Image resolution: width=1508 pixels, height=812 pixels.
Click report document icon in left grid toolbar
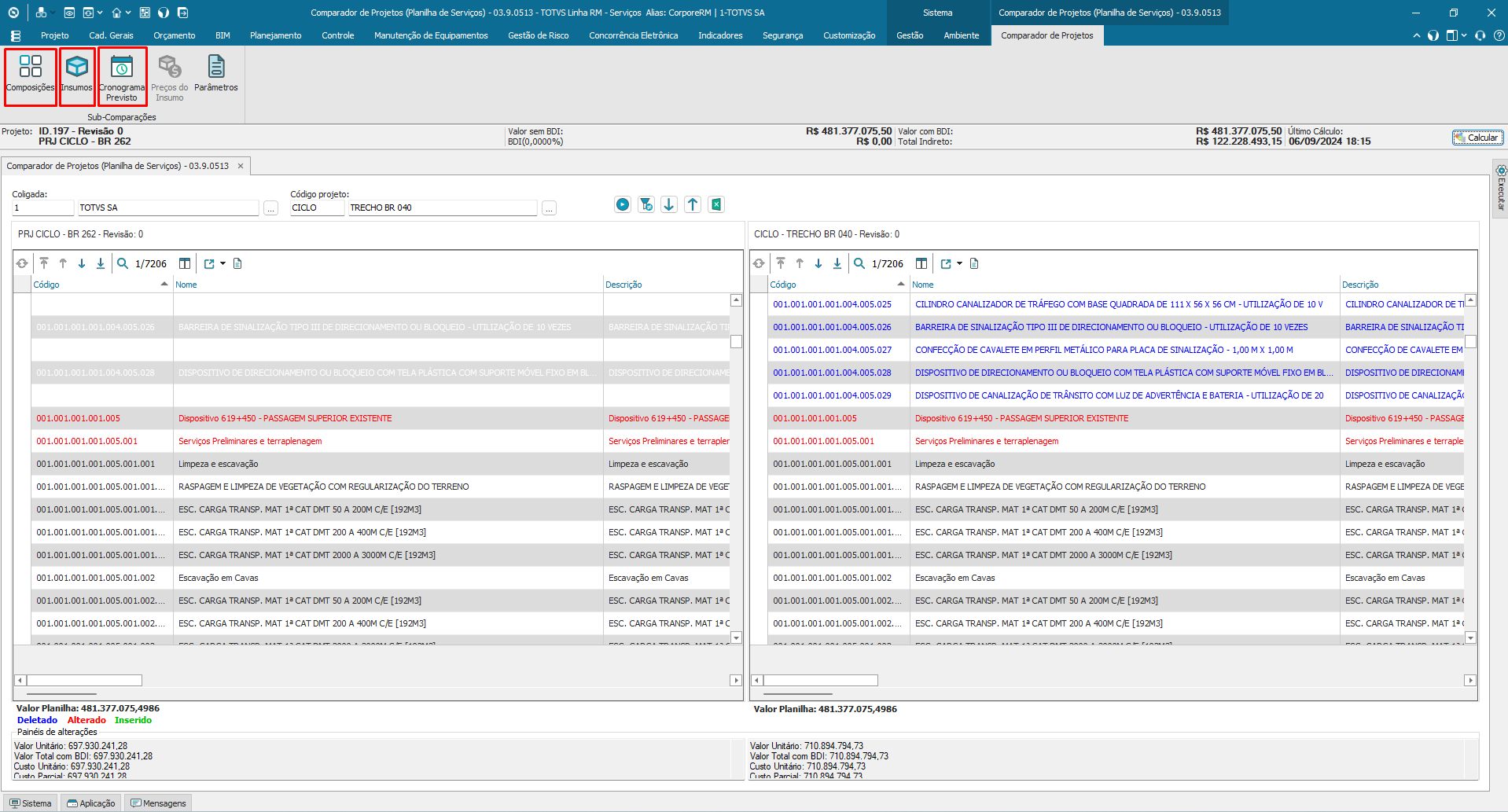coord(237,263)
